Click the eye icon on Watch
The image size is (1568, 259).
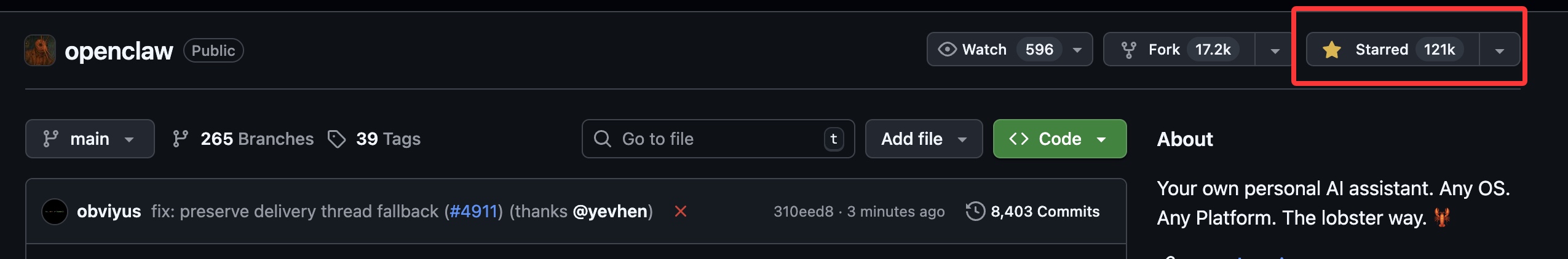click(x=947, y=50)
